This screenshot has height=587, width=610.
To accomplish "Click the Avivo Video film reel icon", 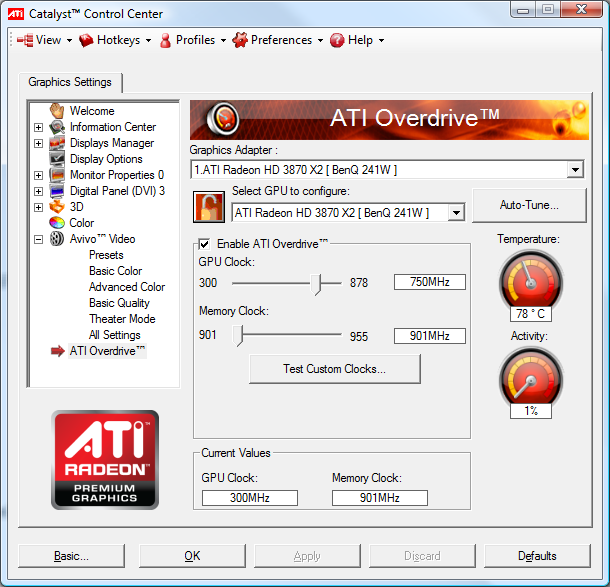I will click(x=57, y=238).
